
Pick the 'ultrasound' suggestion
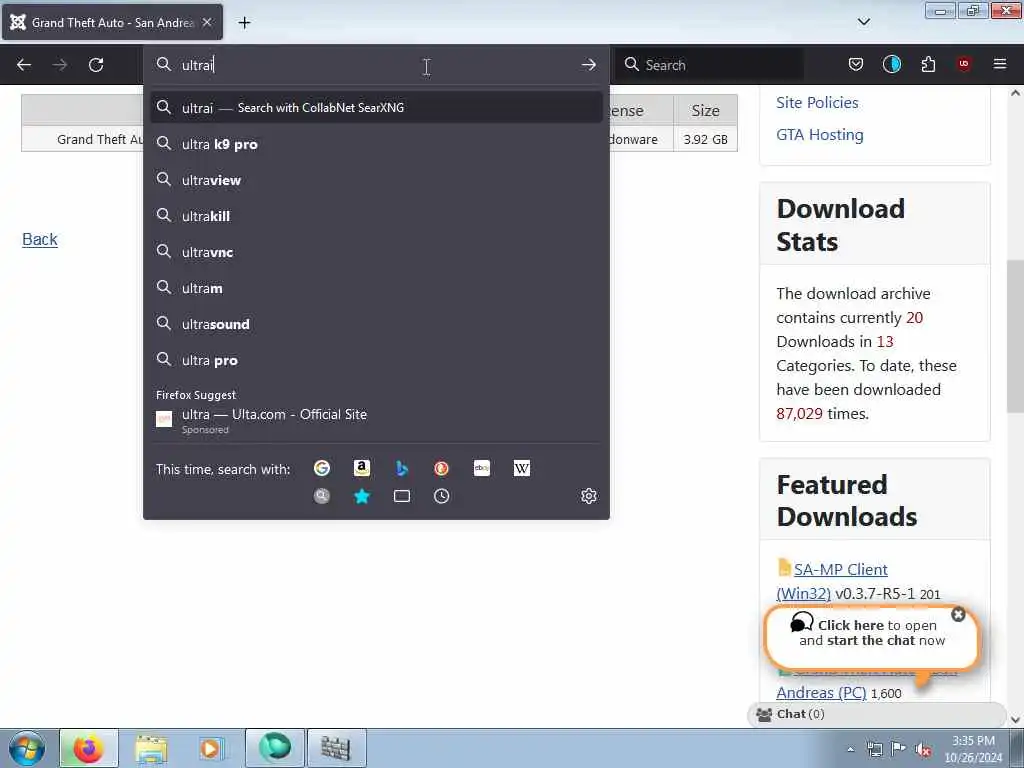(x=376, y=324)
